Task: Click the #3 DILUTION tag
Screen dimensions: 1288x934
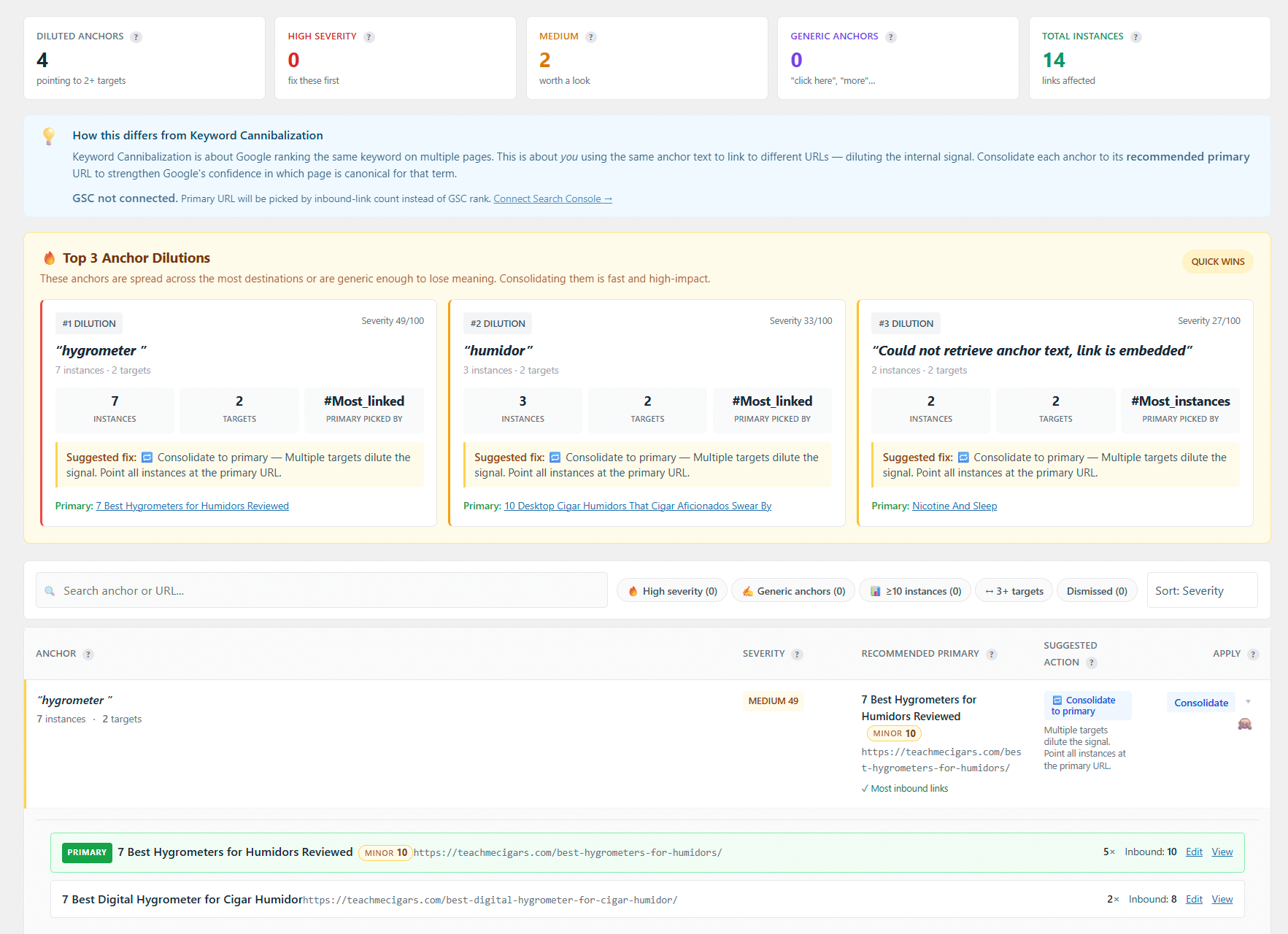Action: pos(906,324)
